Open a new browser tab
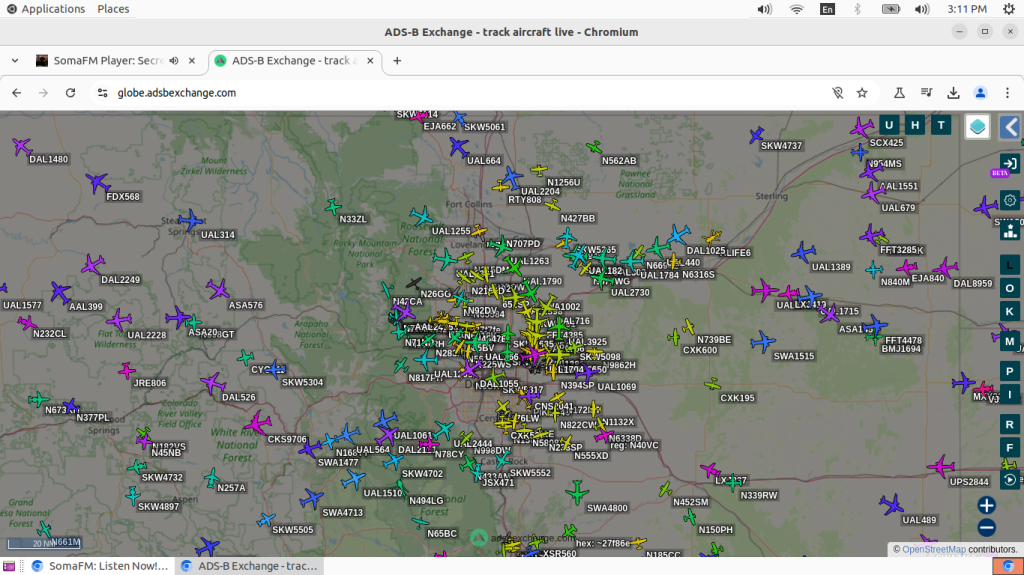The width and height of the screenshot is (1024, 575). 397,60
